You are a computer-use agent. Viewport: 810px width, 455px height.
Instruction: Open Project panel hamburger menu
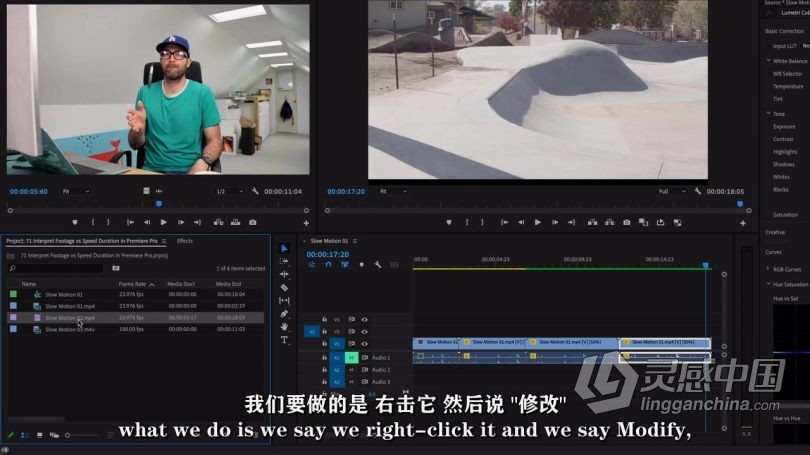pos(164,241)
